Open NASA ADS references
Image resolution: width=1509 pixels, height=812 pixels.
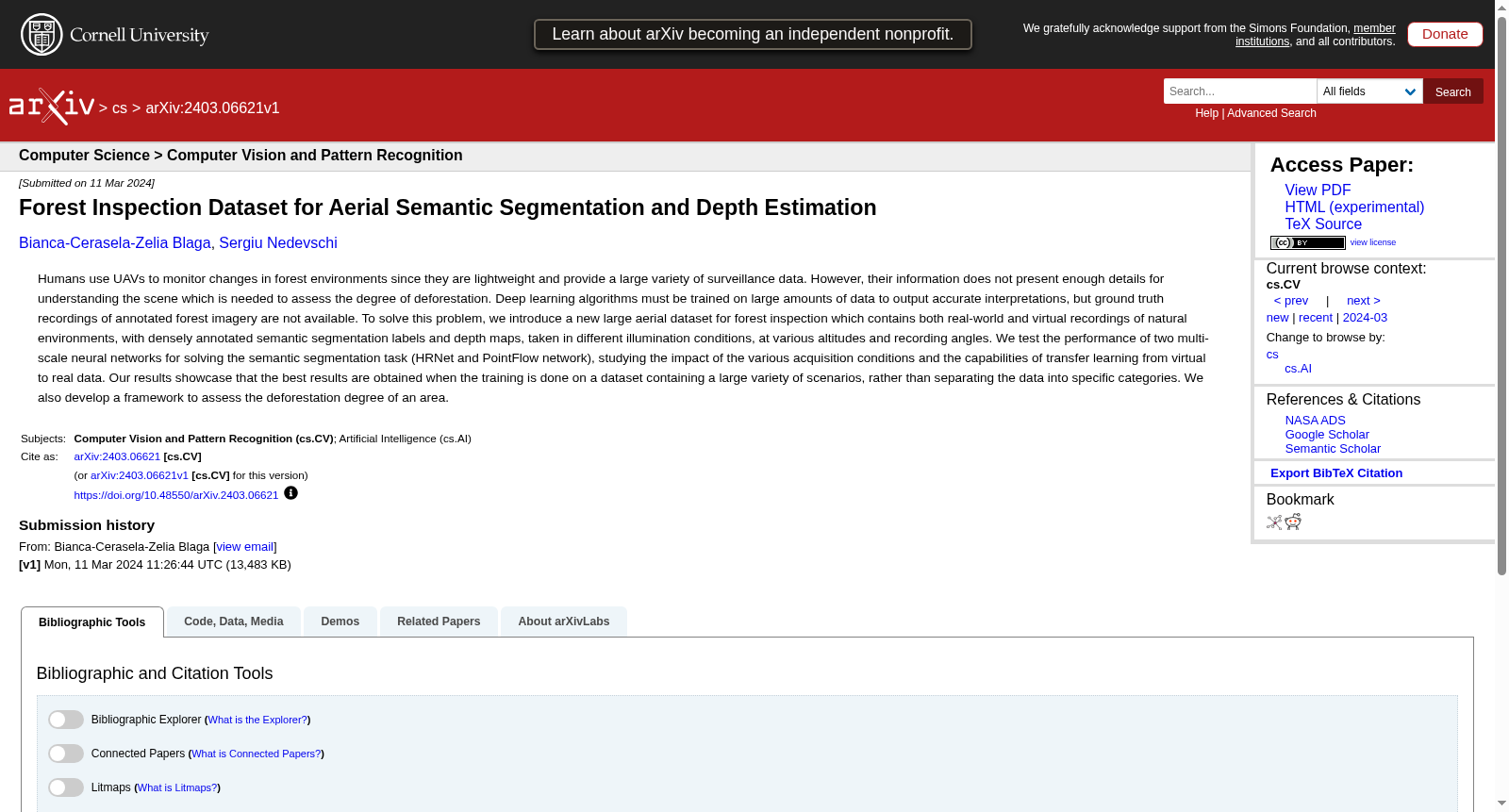(1315, 421)
